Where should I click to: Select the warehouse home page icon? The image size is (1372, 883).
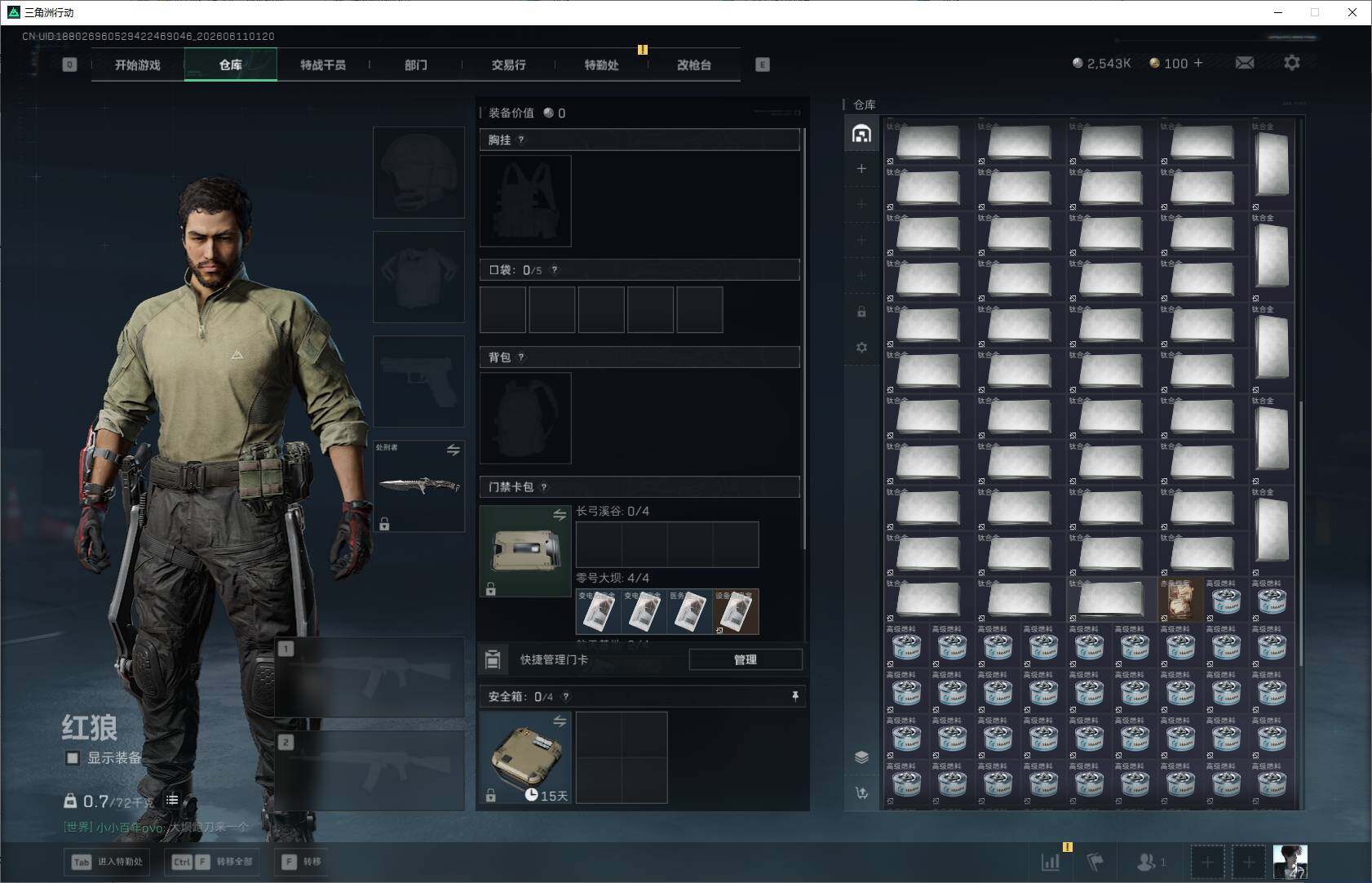click(x=861, y=134)
